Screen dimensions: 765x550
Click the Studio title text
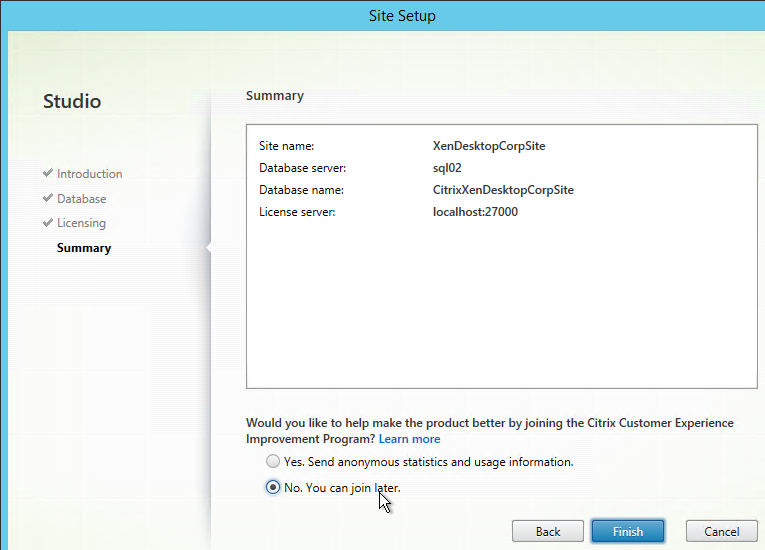point(72,102)
